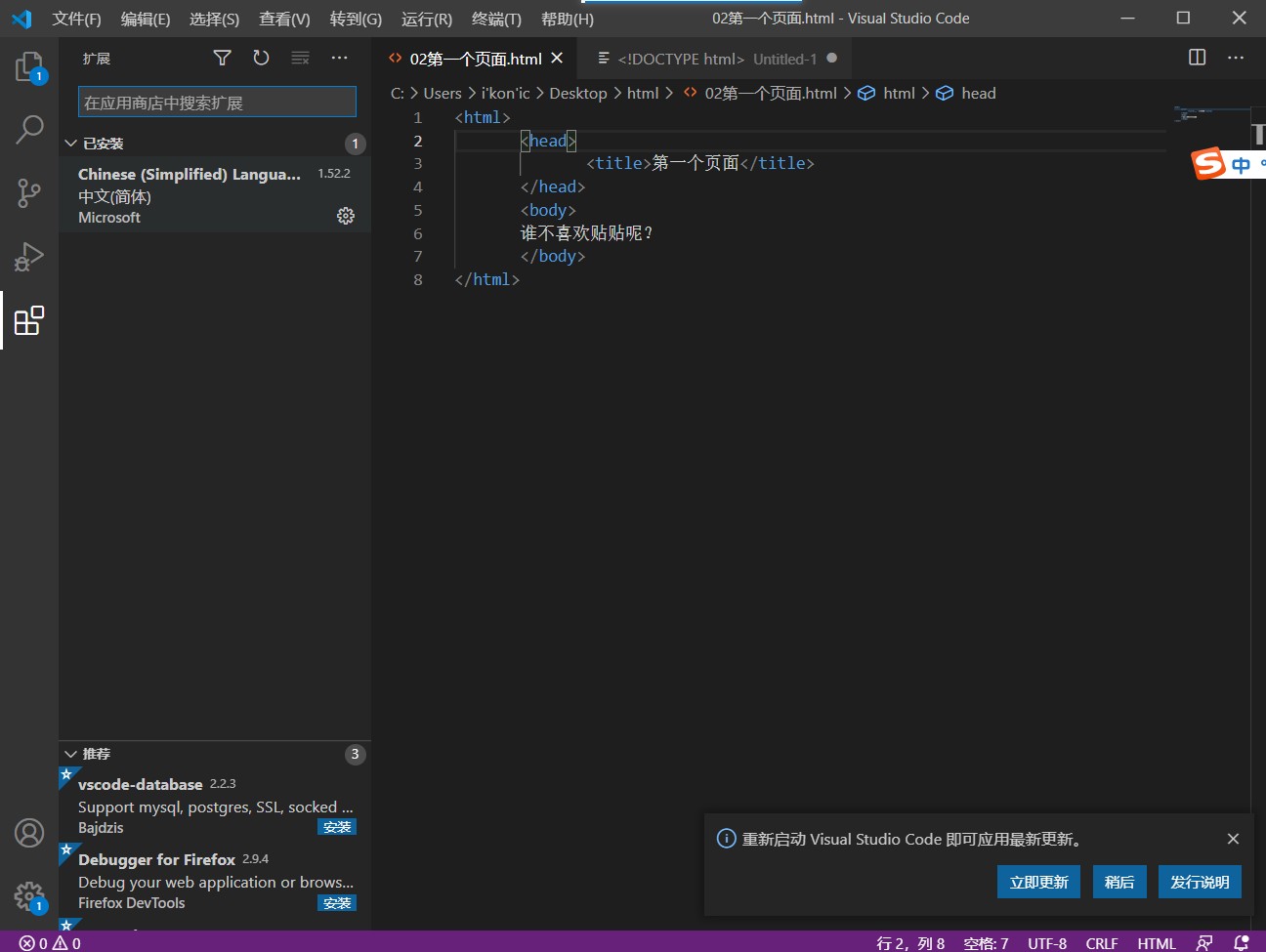Clear extensions search results icon
This screenshot has height=952, width=1266.
pos(300,58)
